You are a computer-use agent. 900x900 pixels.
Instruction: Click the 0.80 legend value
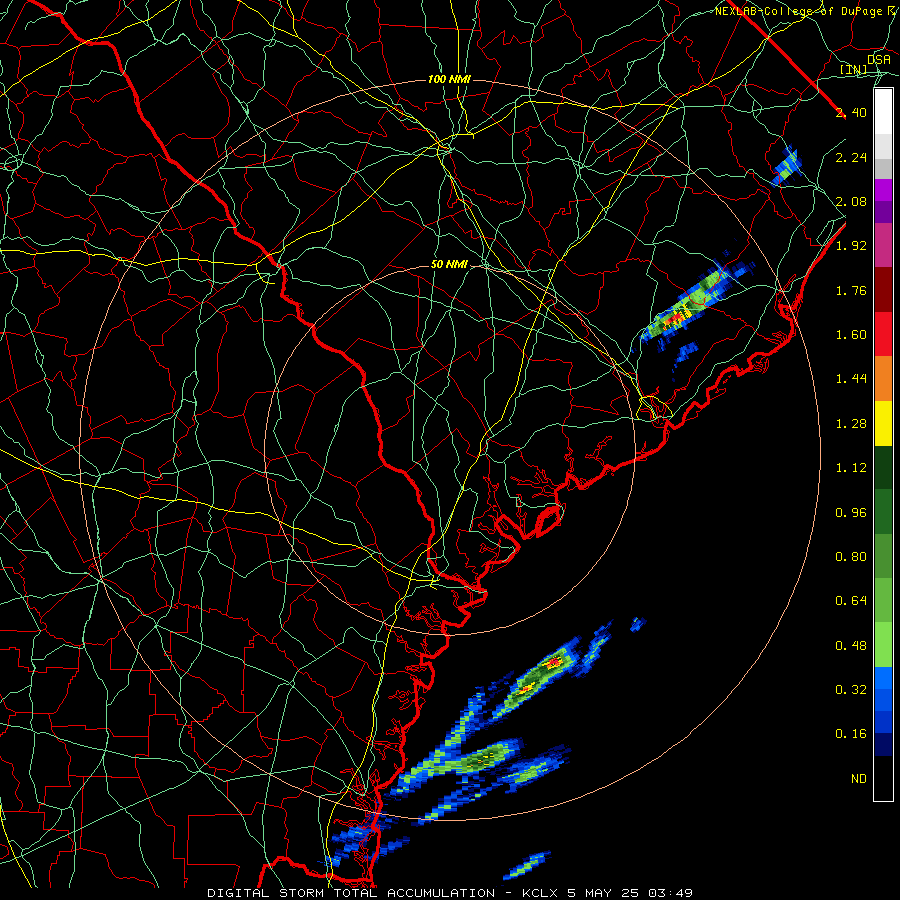pyautogui.click(x=851, y=557)
